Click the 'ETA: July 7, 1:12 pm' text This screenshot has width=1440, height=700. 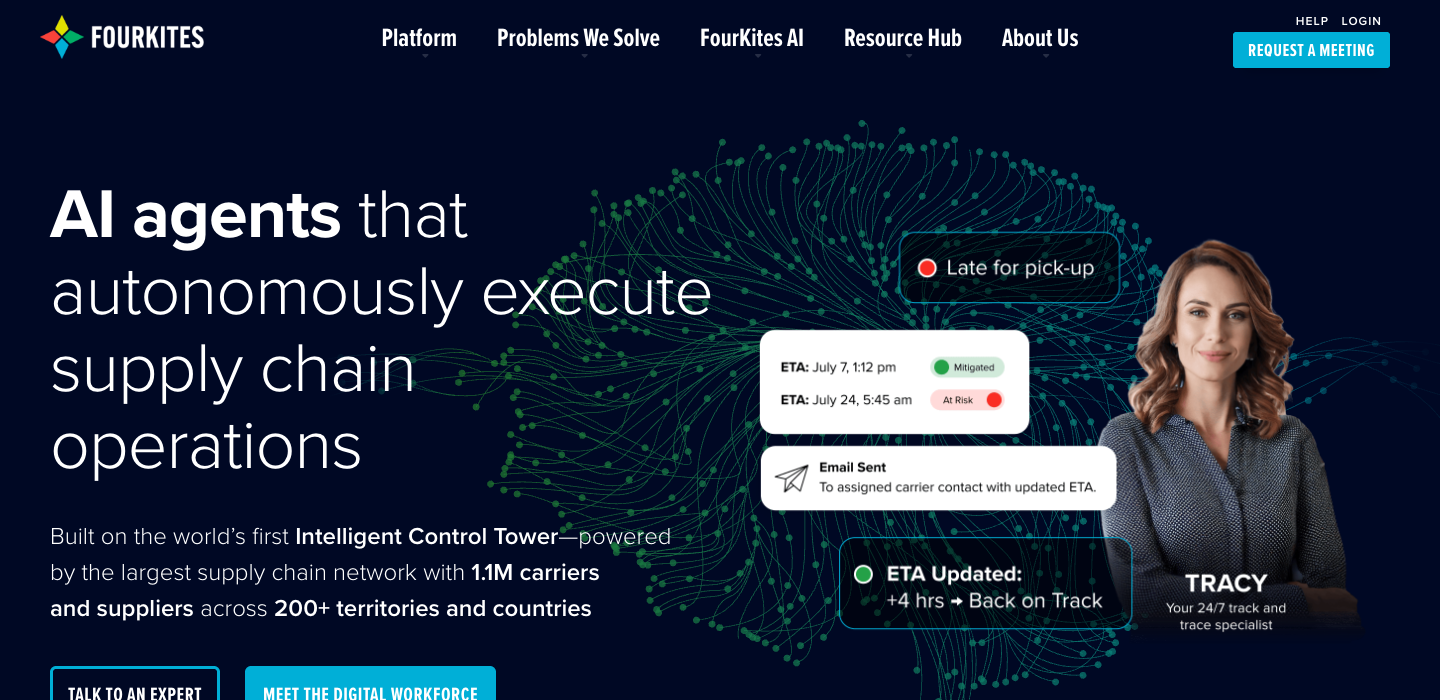pyautogui.click(x=838, y=367)
